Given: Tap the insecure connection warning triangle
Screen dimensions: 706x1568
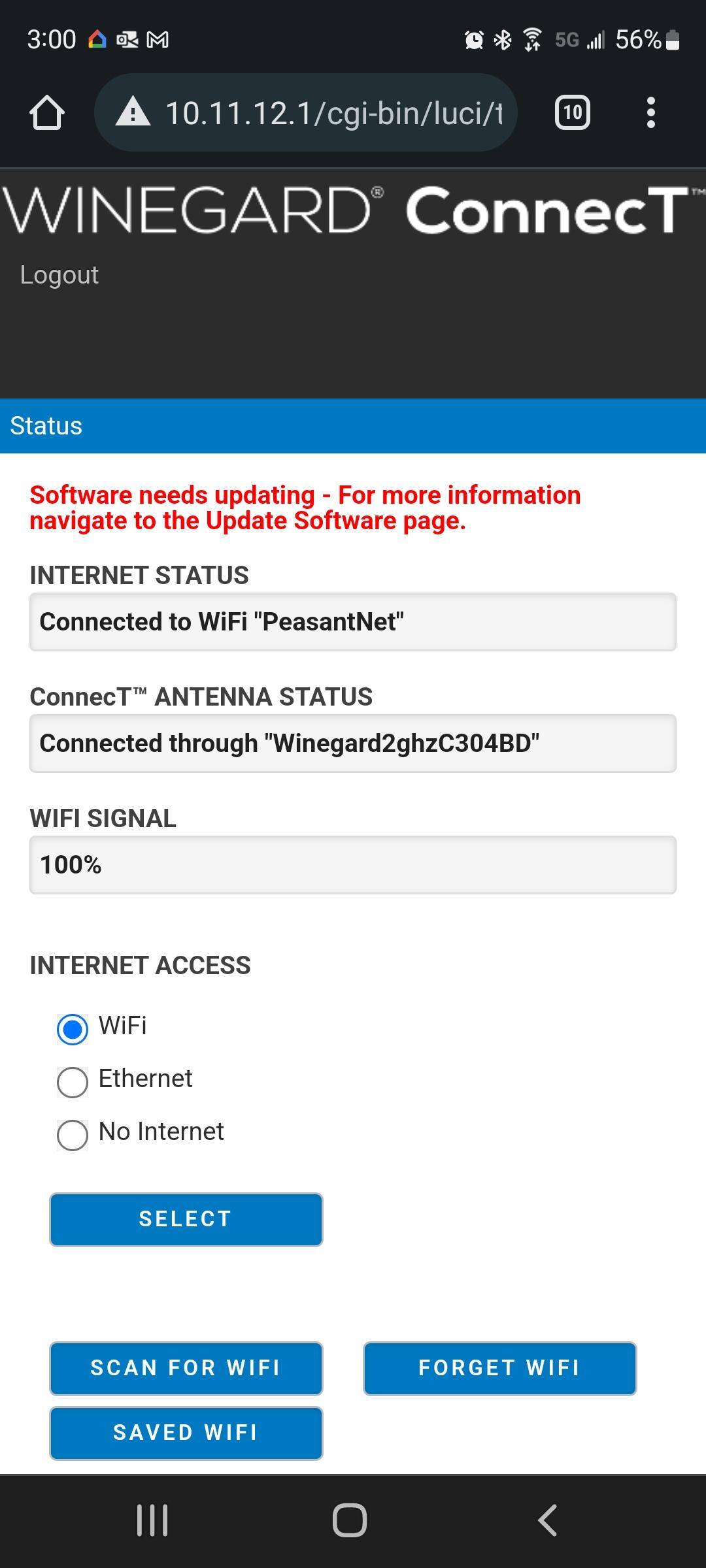Looking at the screenshot, I should [133, 112].
